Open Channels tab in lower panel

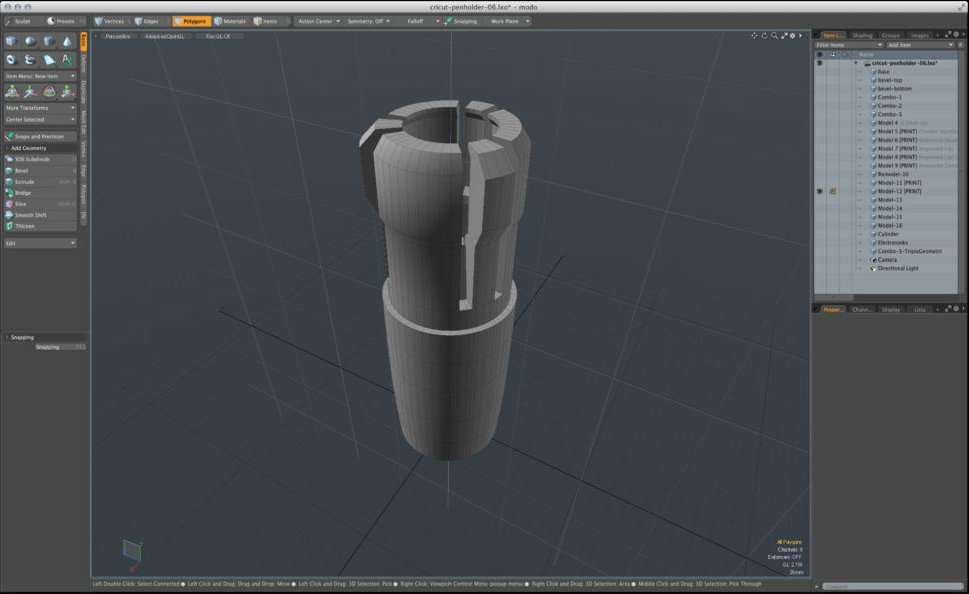(x=861, y=309)
